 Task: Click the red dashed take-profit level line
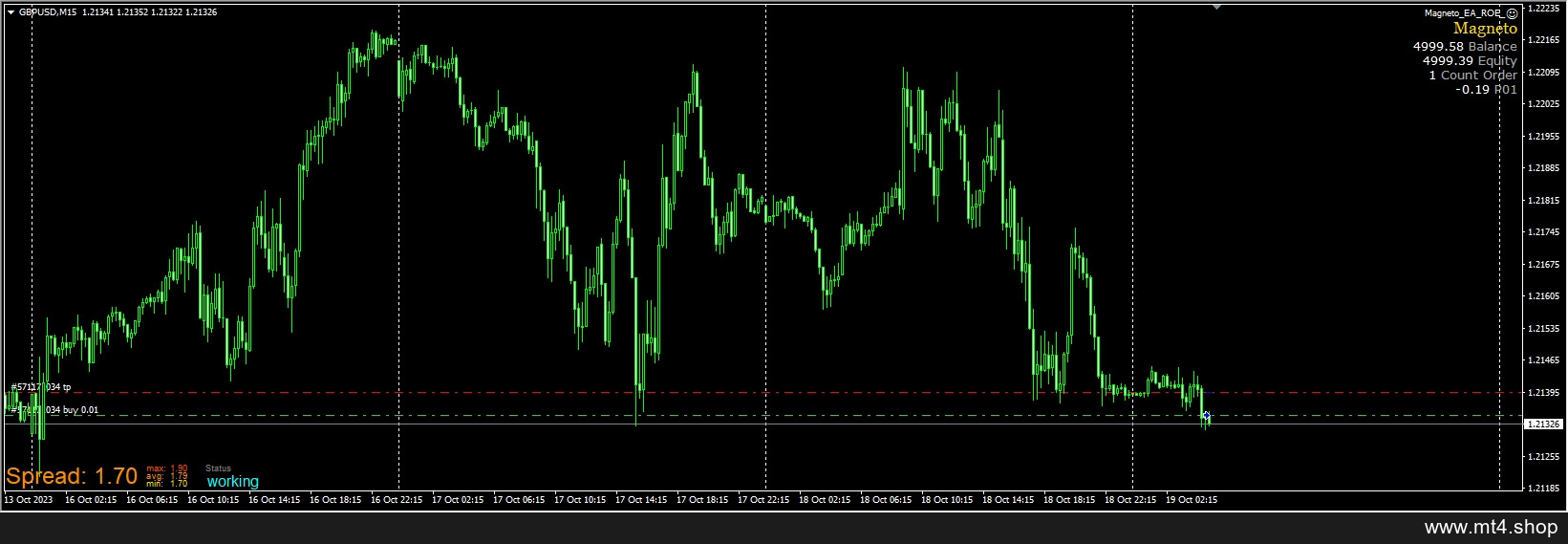click(x=764, y=392)
